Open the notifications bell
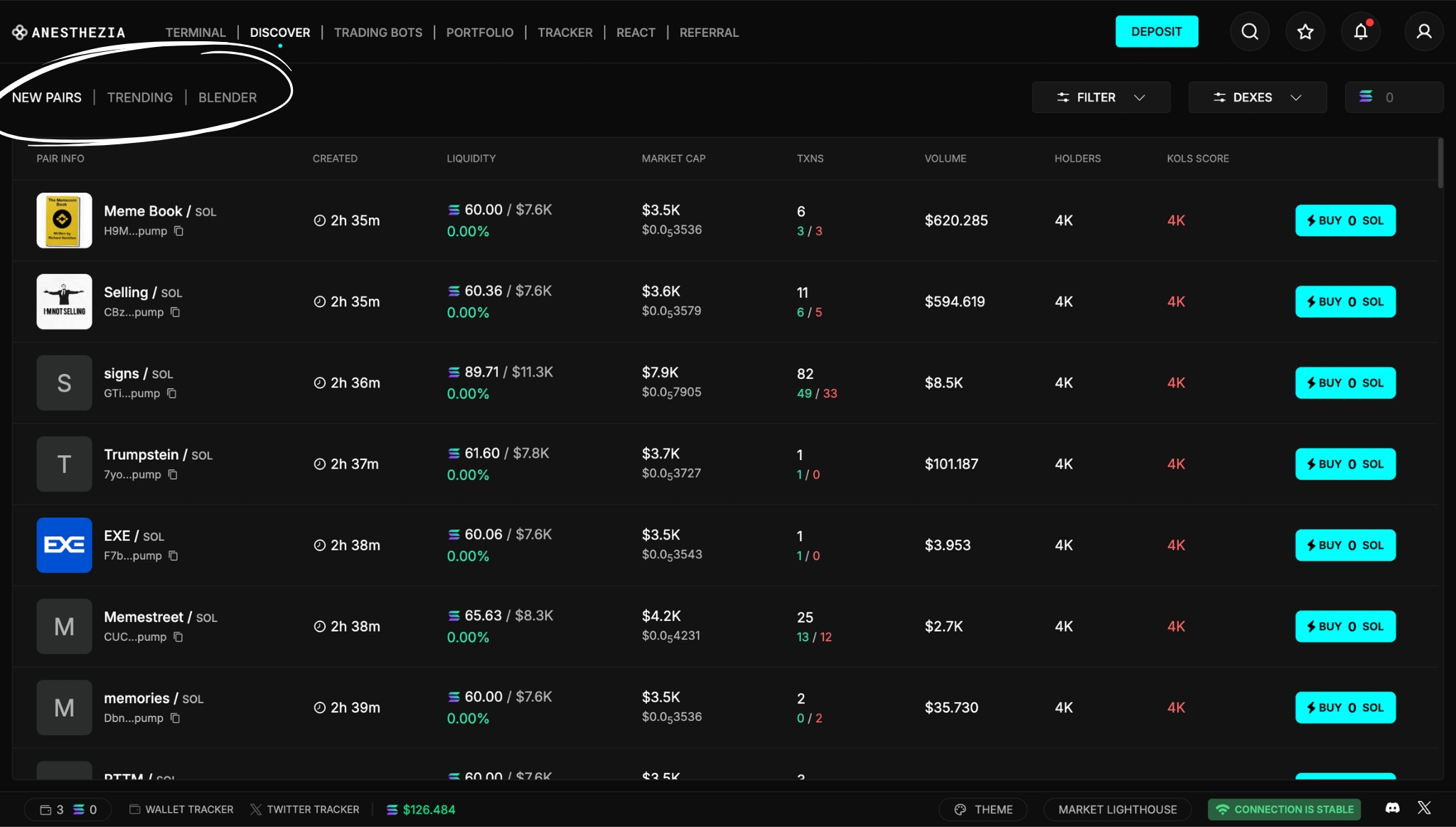 pyautogui.click(x=1360, y=31)
